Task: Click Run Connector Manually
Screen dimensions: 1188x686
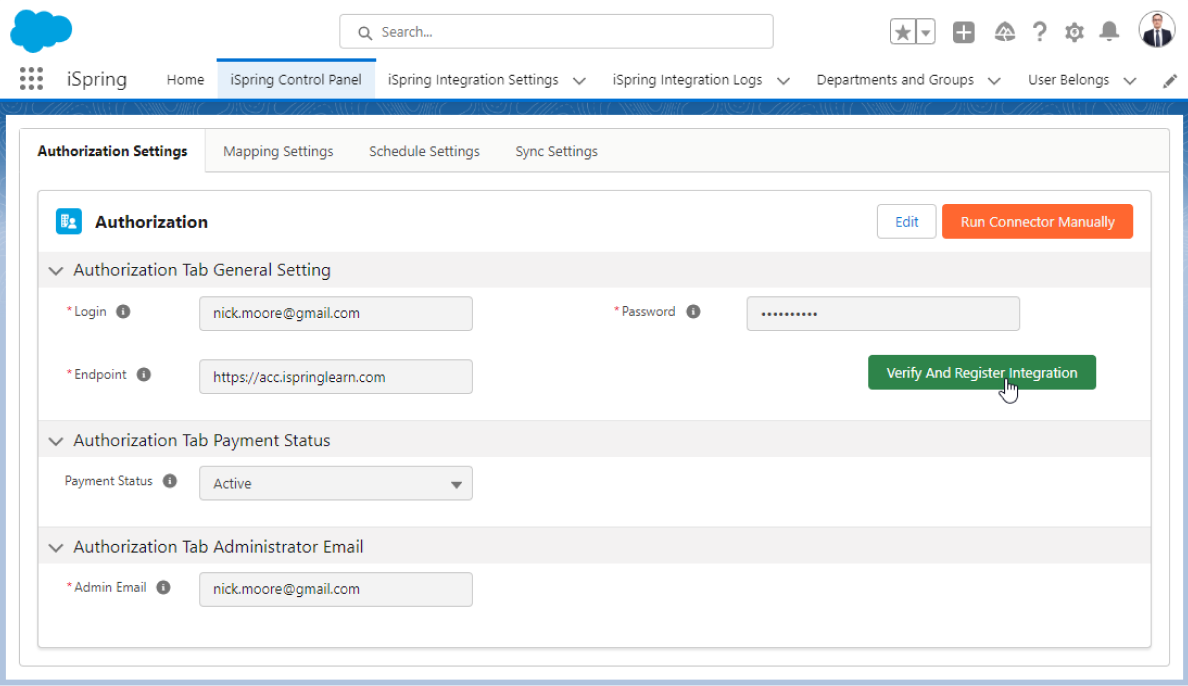Action: click(1037, 221)
